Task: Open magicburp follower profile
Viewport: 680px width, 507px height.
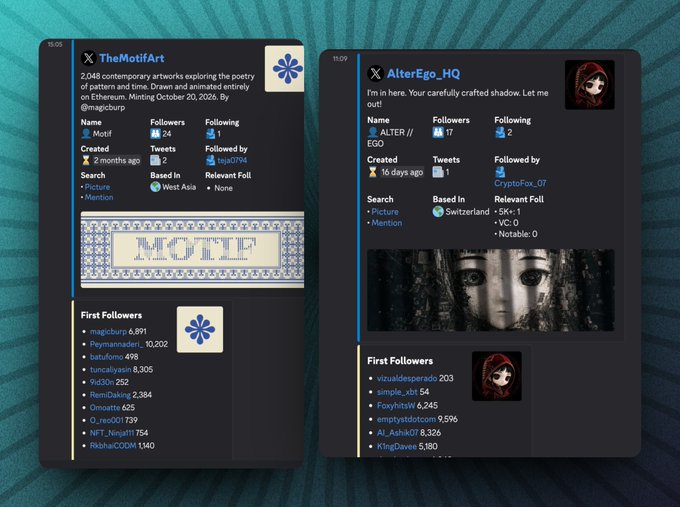Action: [x=108, y=331]
